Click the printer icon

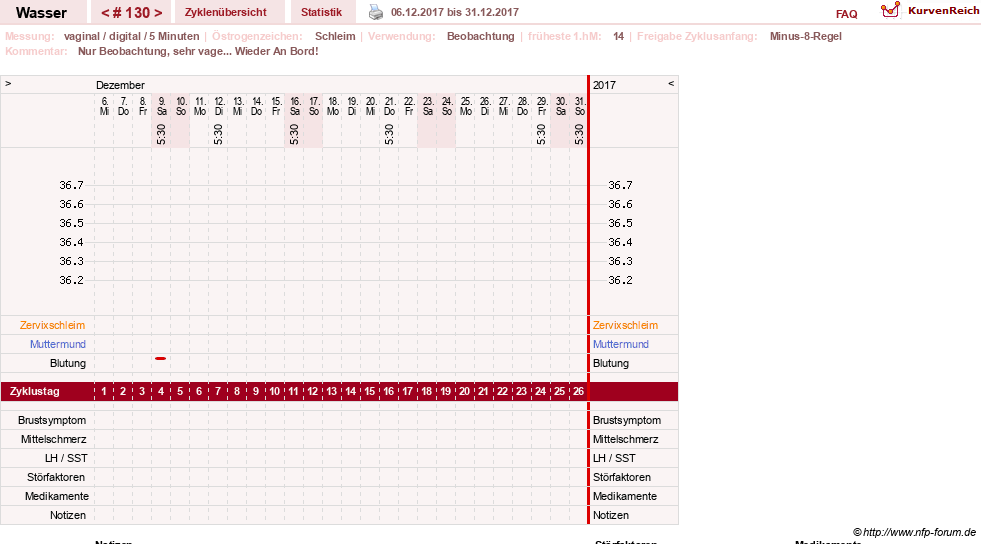click(x=375, y=12)
